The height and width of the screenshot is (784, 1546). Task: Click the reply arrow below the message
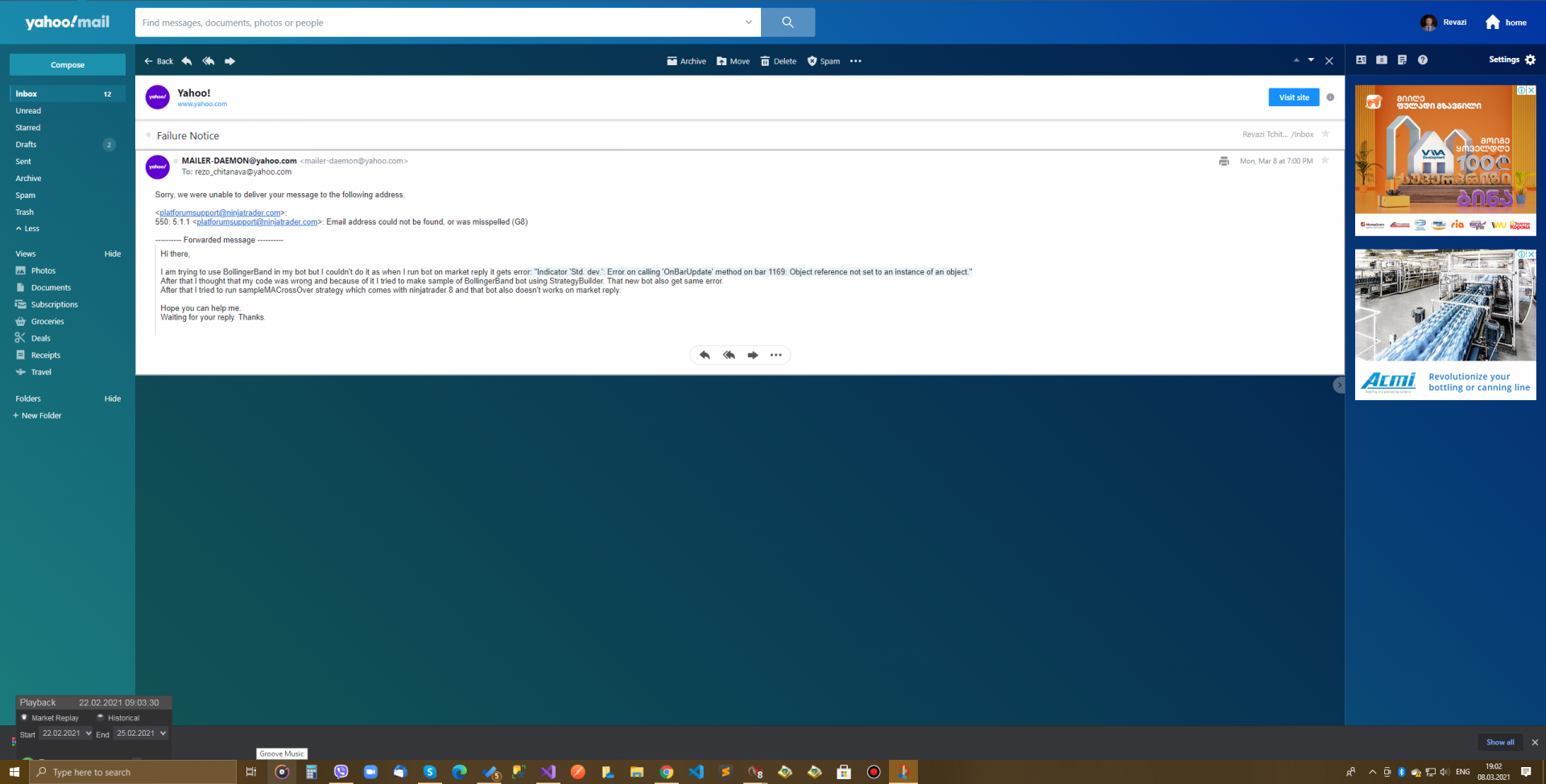(x=705, y=355)
